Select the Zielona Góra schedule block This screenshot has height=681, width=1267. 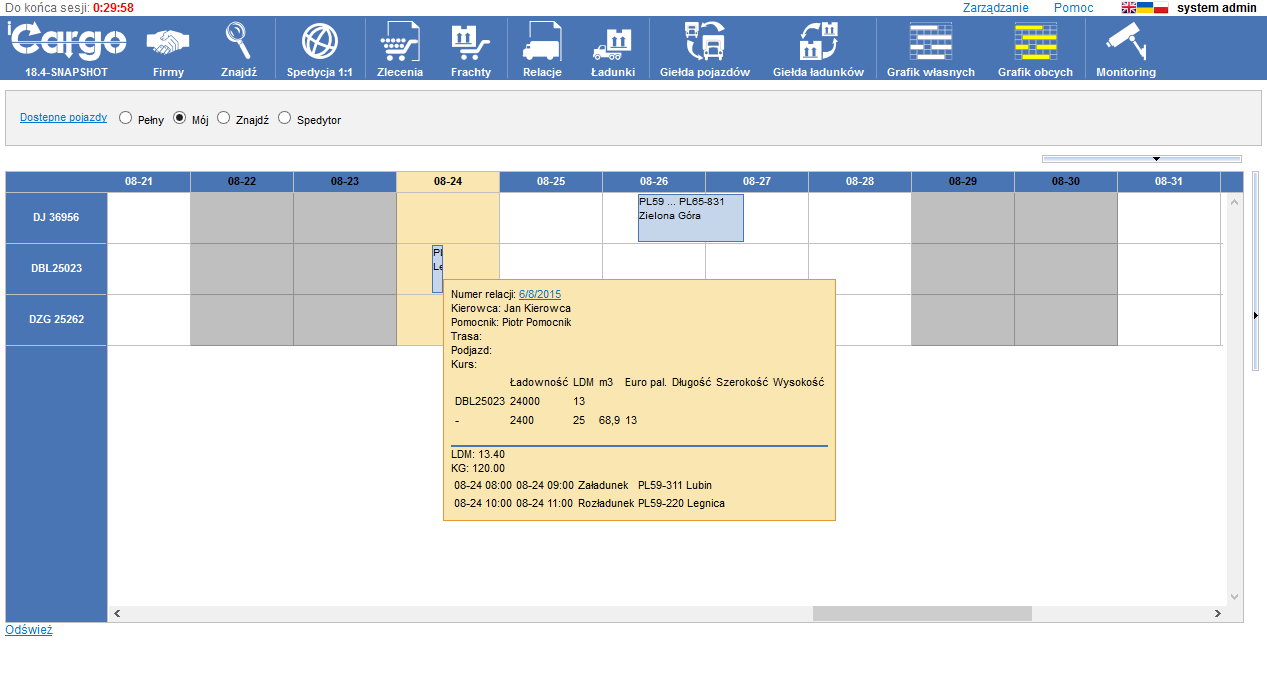pyautogui.click(x=690, y=218)
